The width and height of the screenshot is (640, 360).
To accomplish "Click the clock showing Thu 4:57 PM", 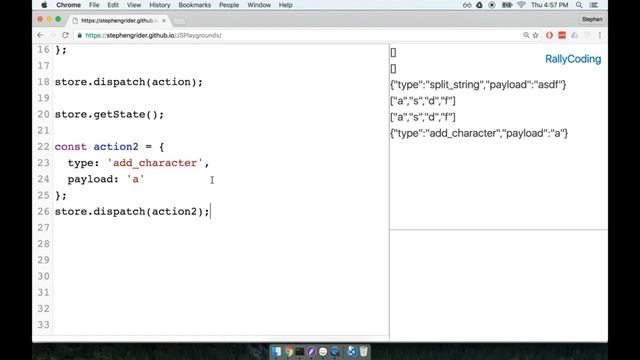I will coord(549,5).
